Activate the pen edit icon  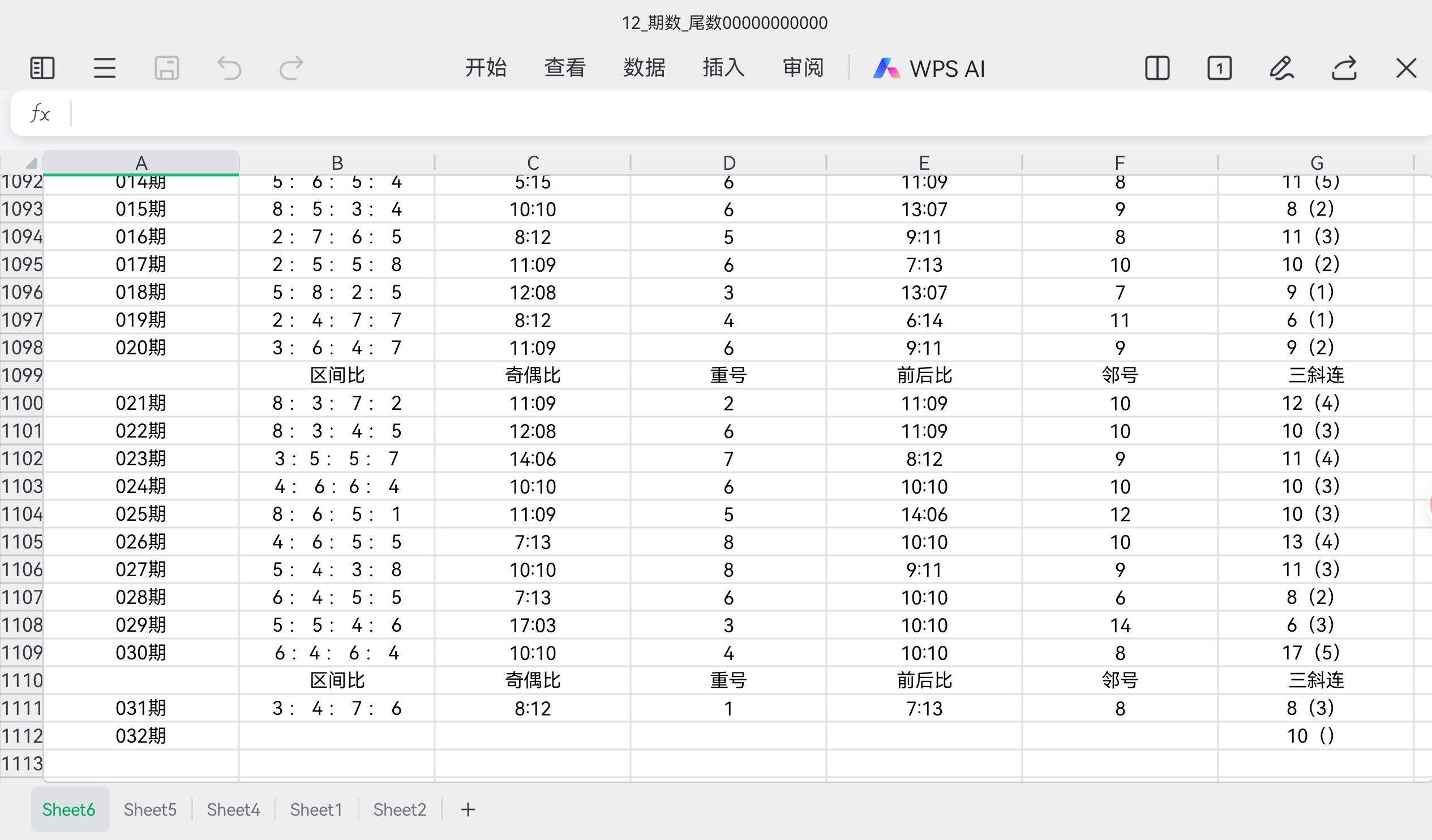coord(1281,68)
